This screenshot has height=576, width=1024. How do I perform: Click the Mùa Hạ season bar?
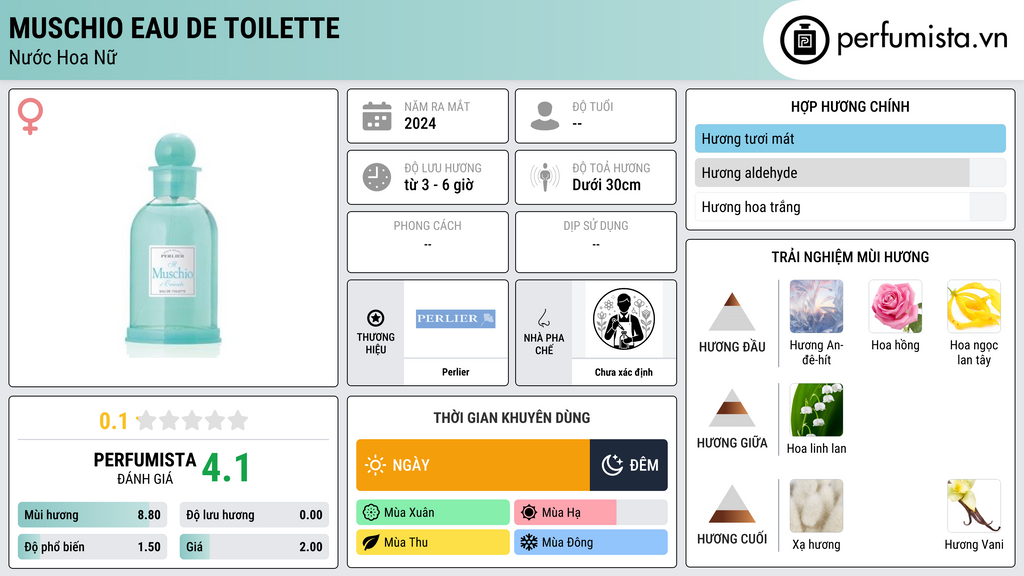click(x=591, y=513)
